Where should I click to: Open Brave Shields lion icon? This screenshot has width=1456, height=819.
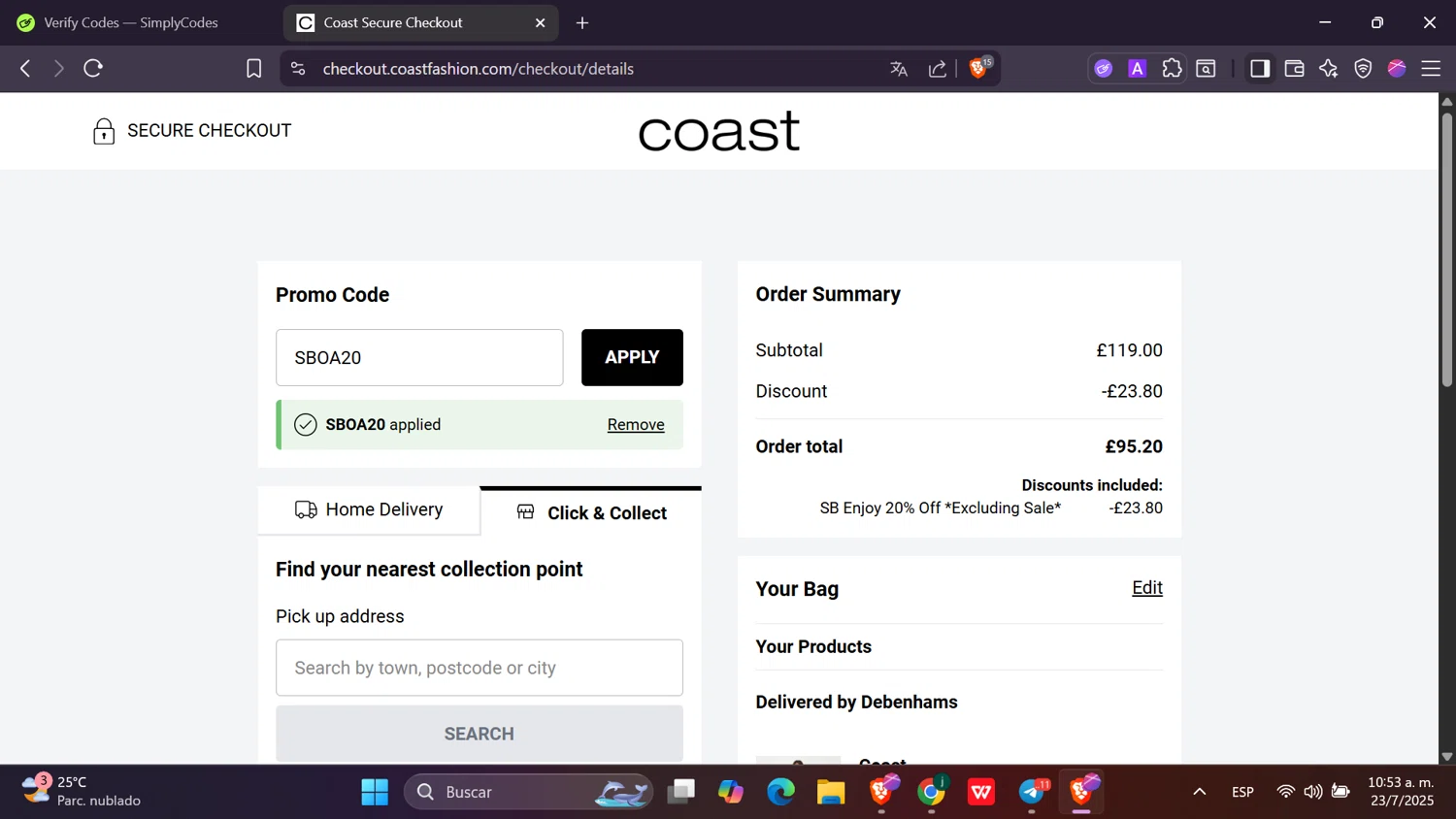point(979,68)
